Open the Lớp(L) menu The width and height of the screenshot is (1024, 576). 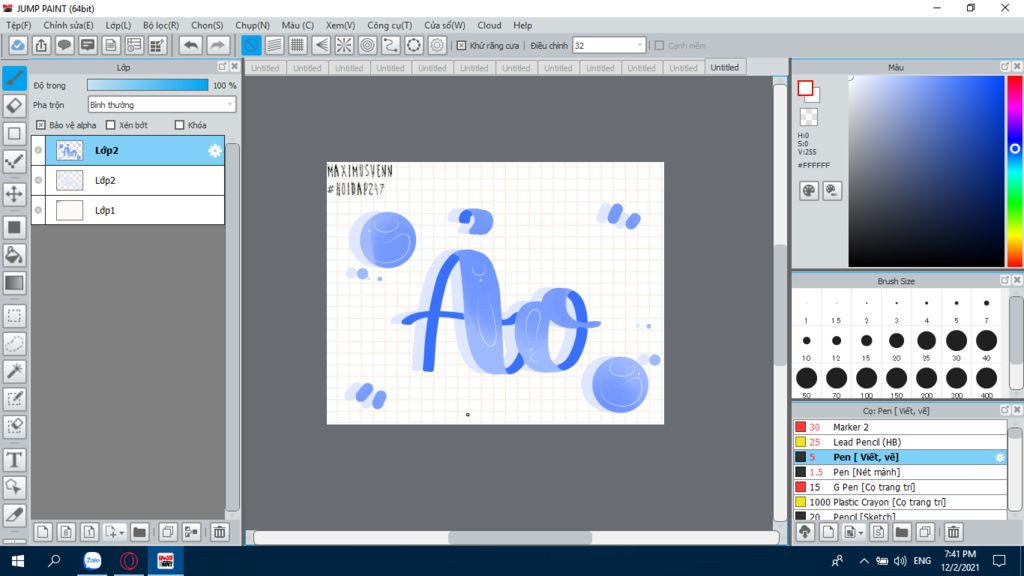click(118, 25)
